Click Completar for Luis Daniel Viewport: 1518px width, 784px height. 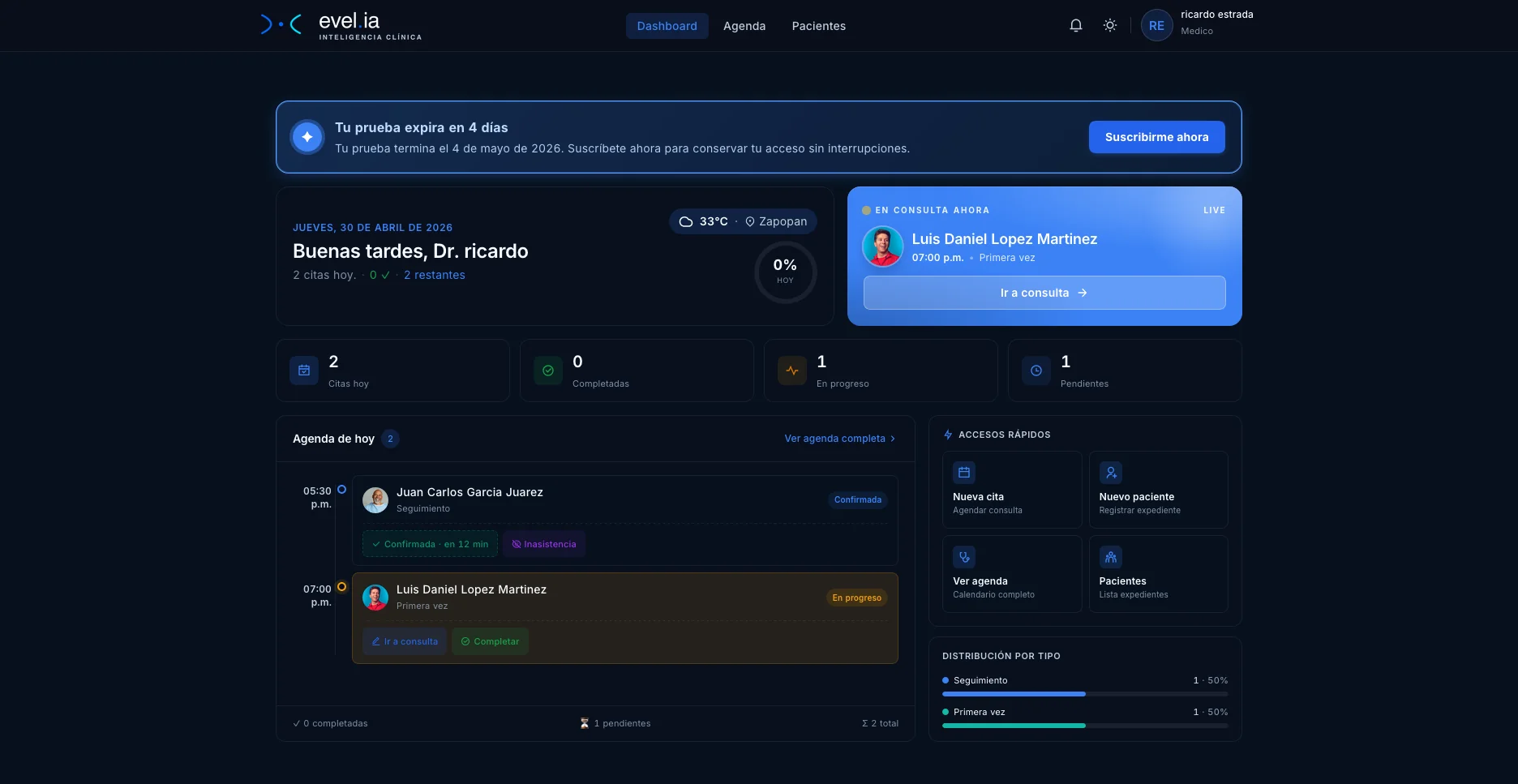pyautogui.click(x=490, y=641)
